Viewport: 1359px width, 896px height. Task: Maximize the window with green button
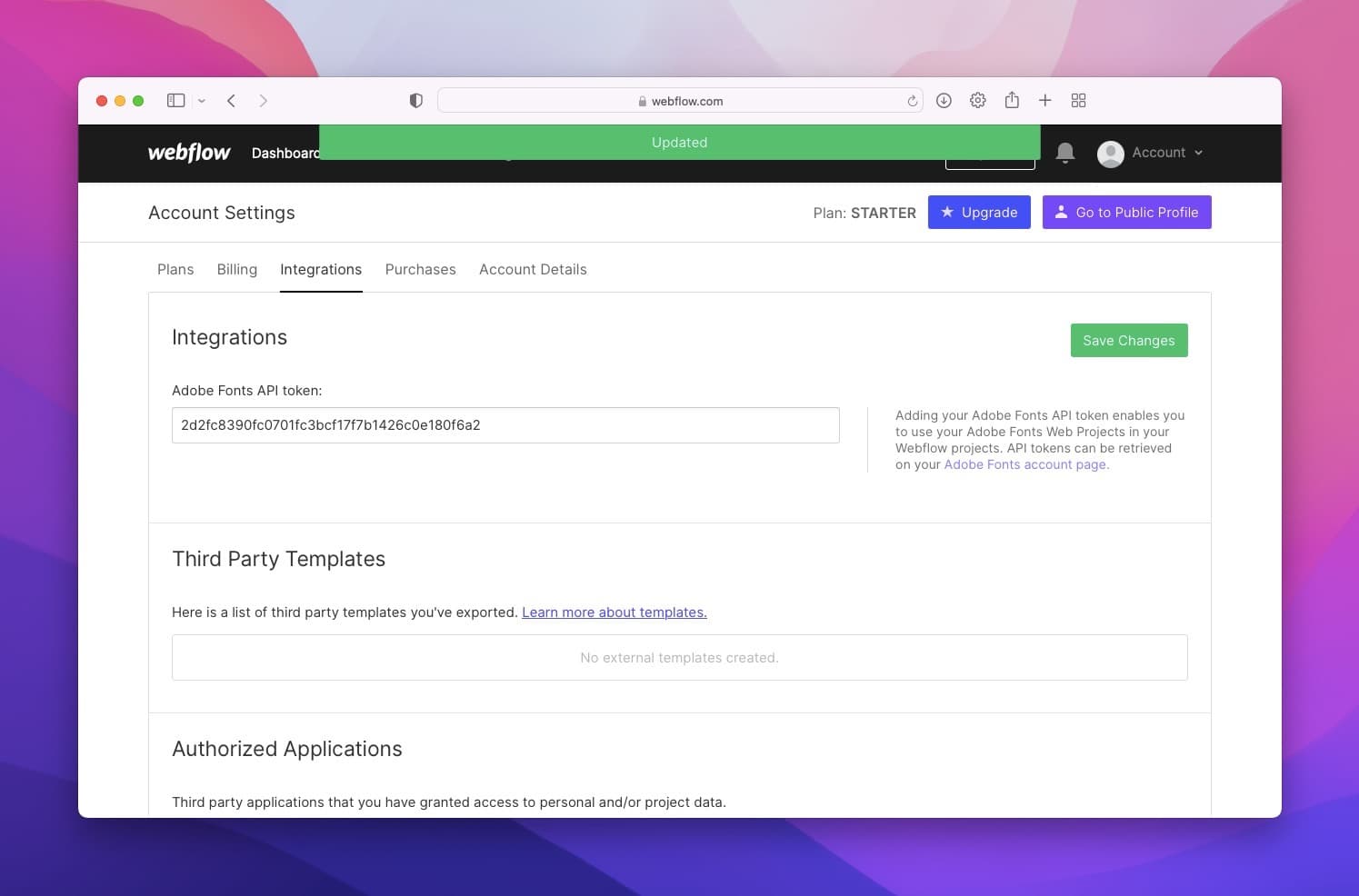pos(138,101)
